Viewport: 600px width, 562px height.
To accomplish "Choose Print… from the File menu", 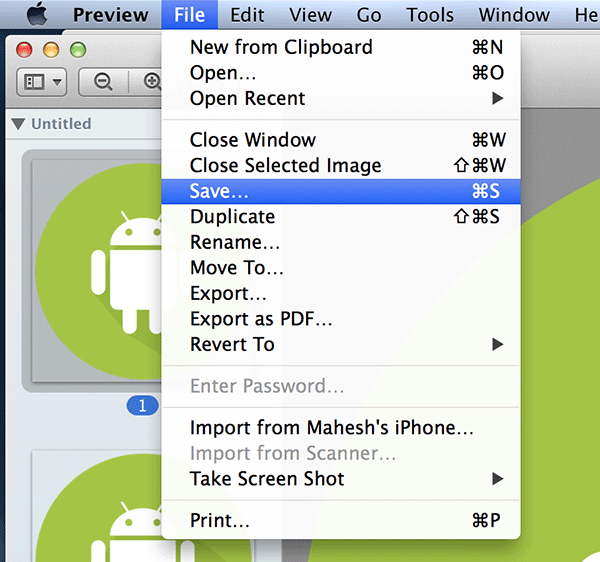I will pyautogui.click(x=341, y=520).
